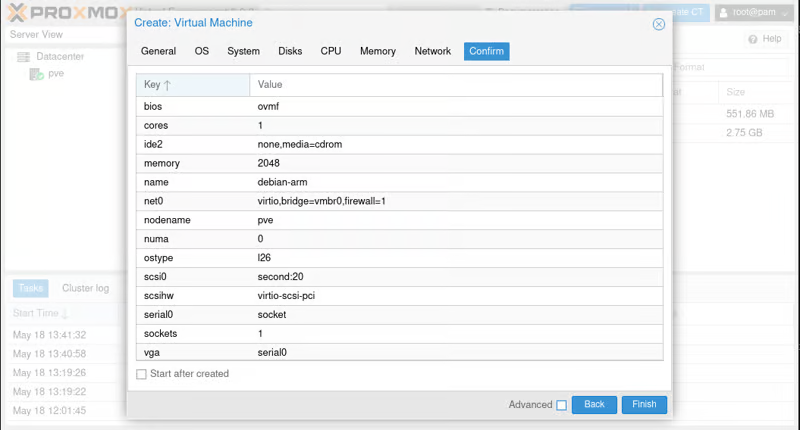Screen dimensions: 800x430
Task: Switch to the General tab
Action: (158, 51)
